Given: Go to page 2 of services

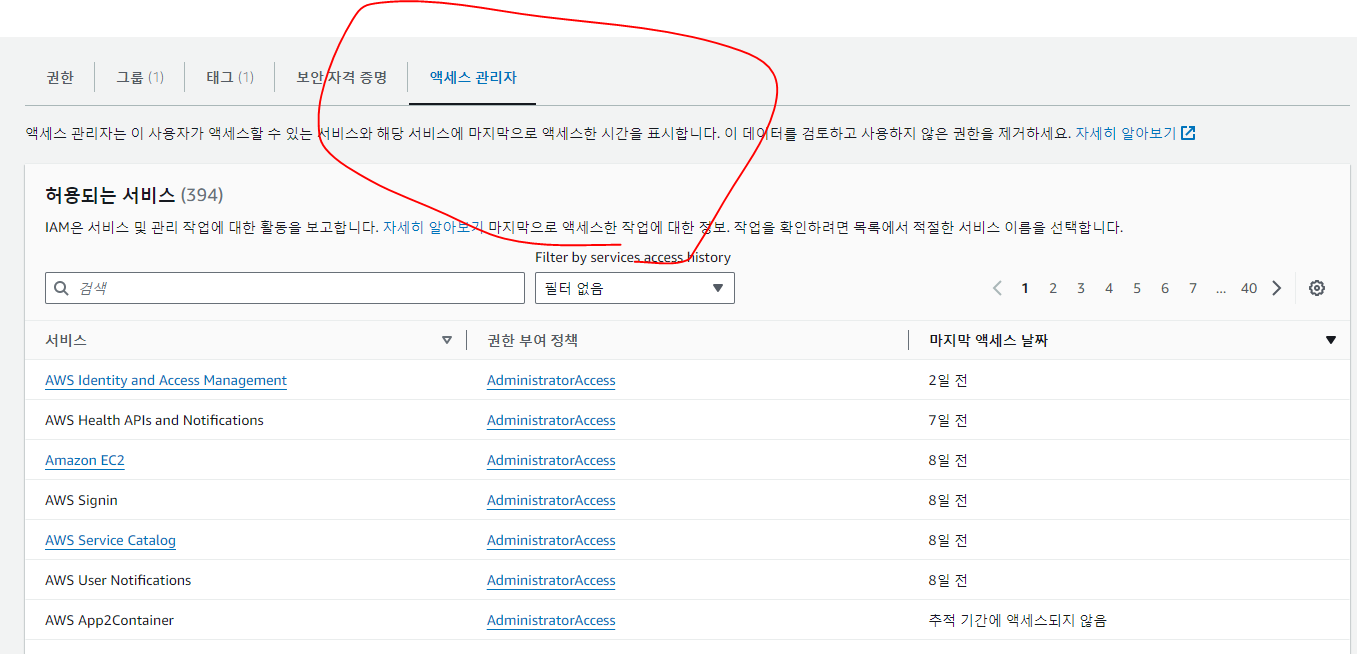Looking at the screenshot, I should [1053, 288].
